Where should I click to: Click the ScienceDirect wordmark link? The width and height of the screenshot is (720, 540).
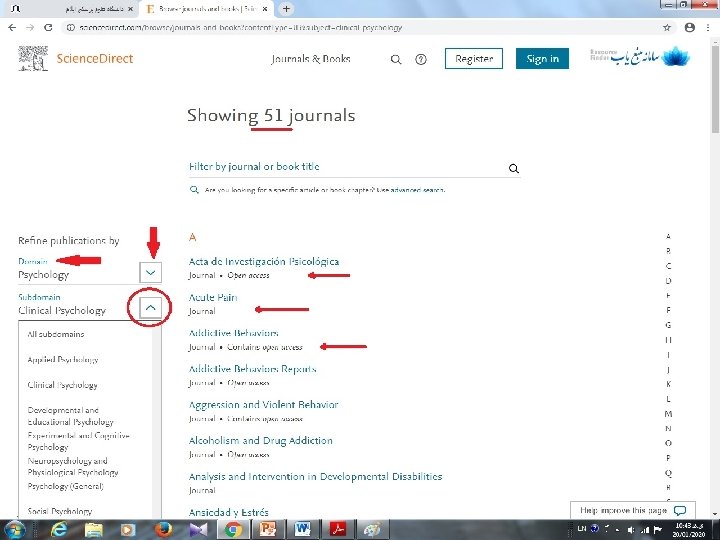(x=95, y=59)
